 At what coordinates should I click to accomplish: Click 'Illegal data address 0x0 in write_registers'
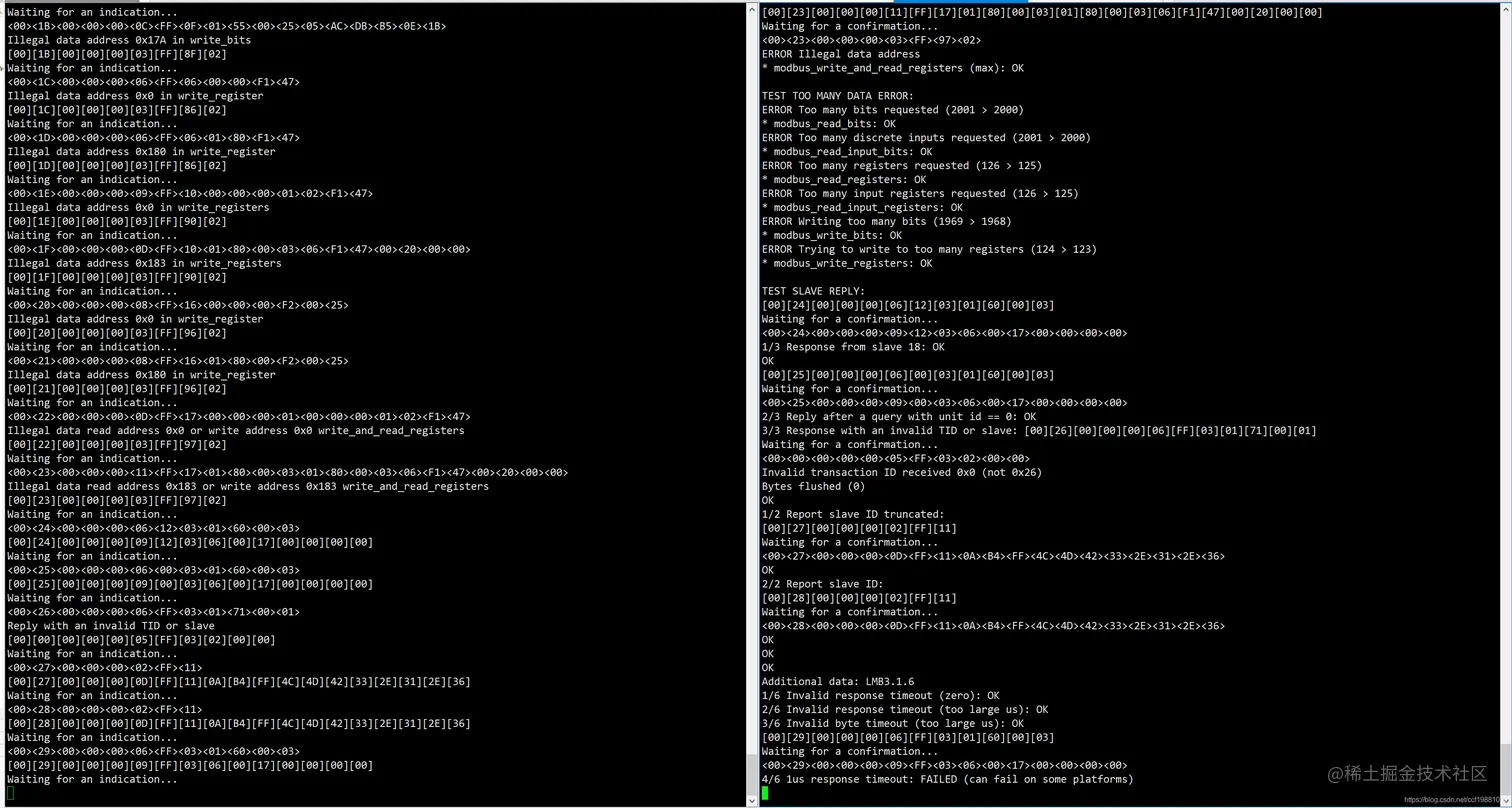pos(138,207)
